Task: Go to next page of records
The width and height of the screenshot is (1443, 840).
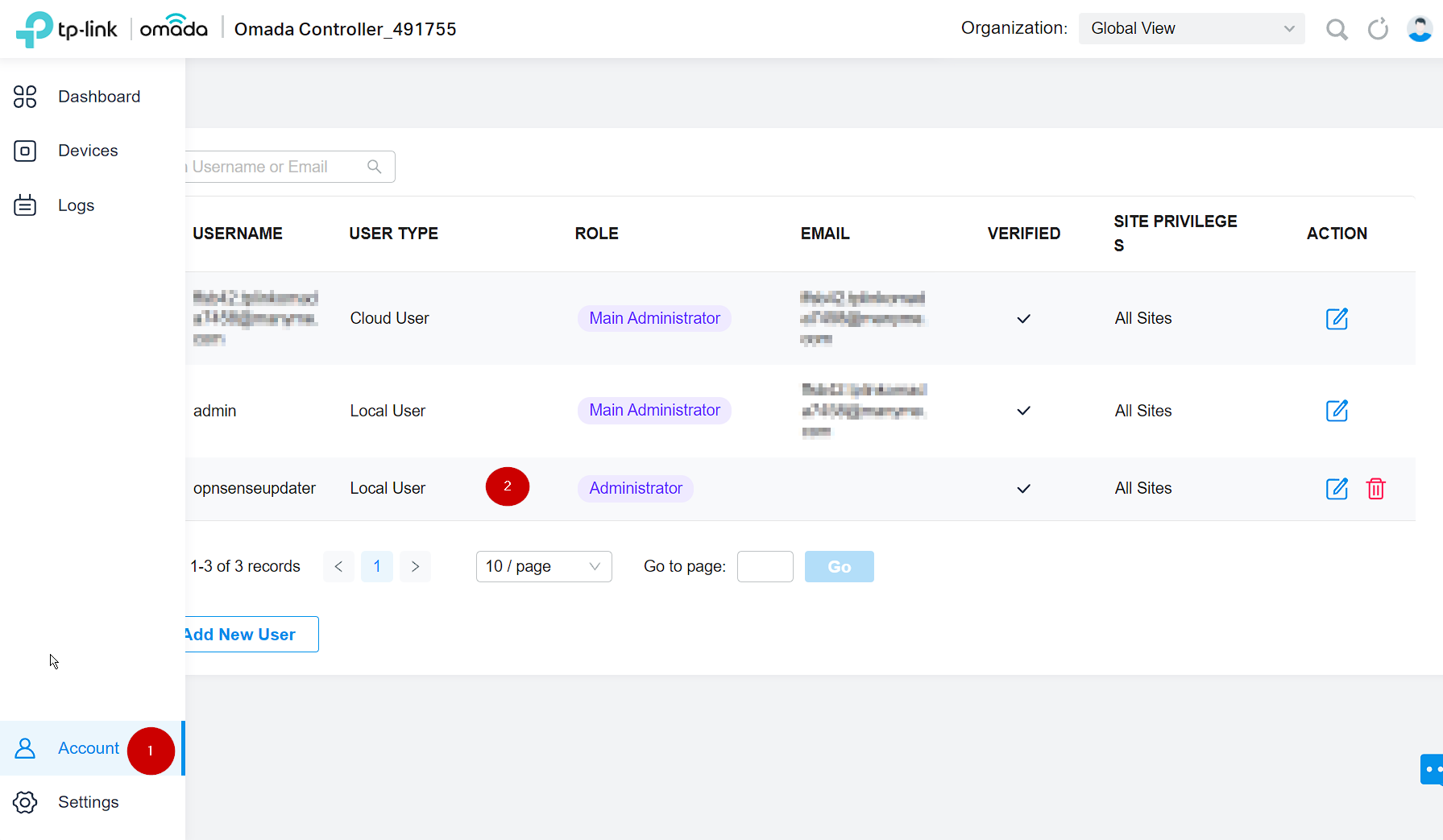Action: 415,566
